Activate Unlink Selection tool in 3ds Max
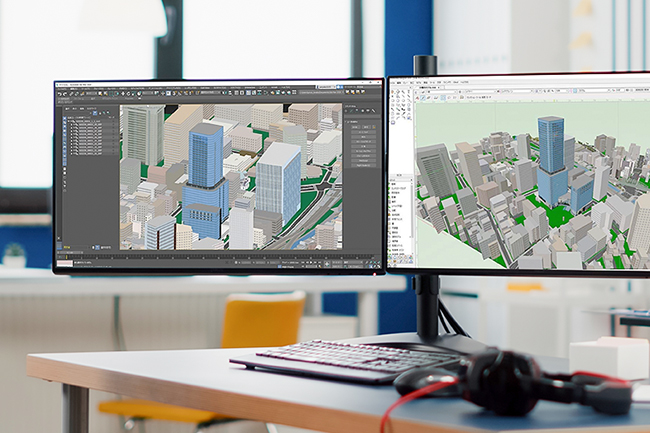 click(x=77, y=94)
